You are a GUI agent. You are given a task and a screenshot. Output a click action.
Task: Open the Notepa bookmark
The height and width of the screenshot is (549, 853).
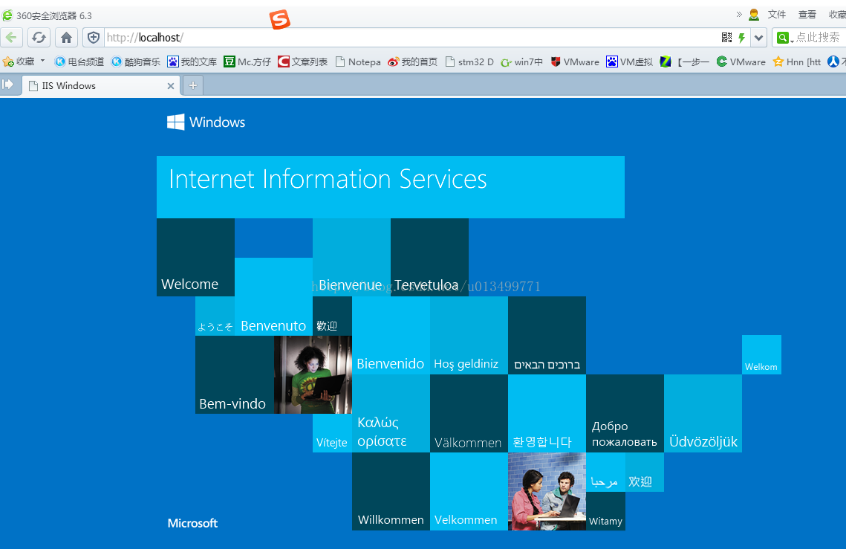click(x=358, y=61)
